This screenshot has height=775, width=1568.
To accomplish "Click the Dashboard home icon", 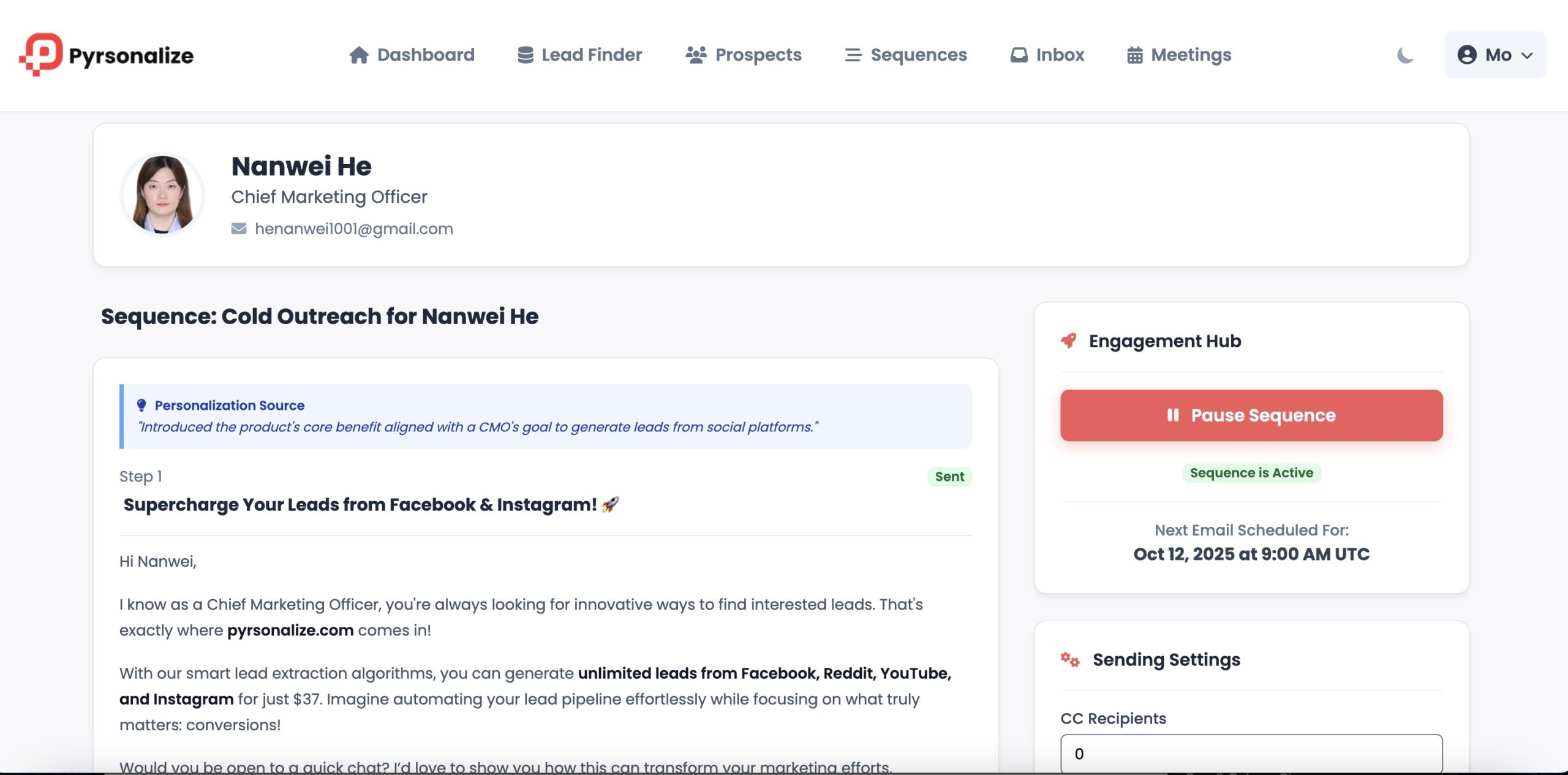I will pyautogui.click(x=359, y=55).
